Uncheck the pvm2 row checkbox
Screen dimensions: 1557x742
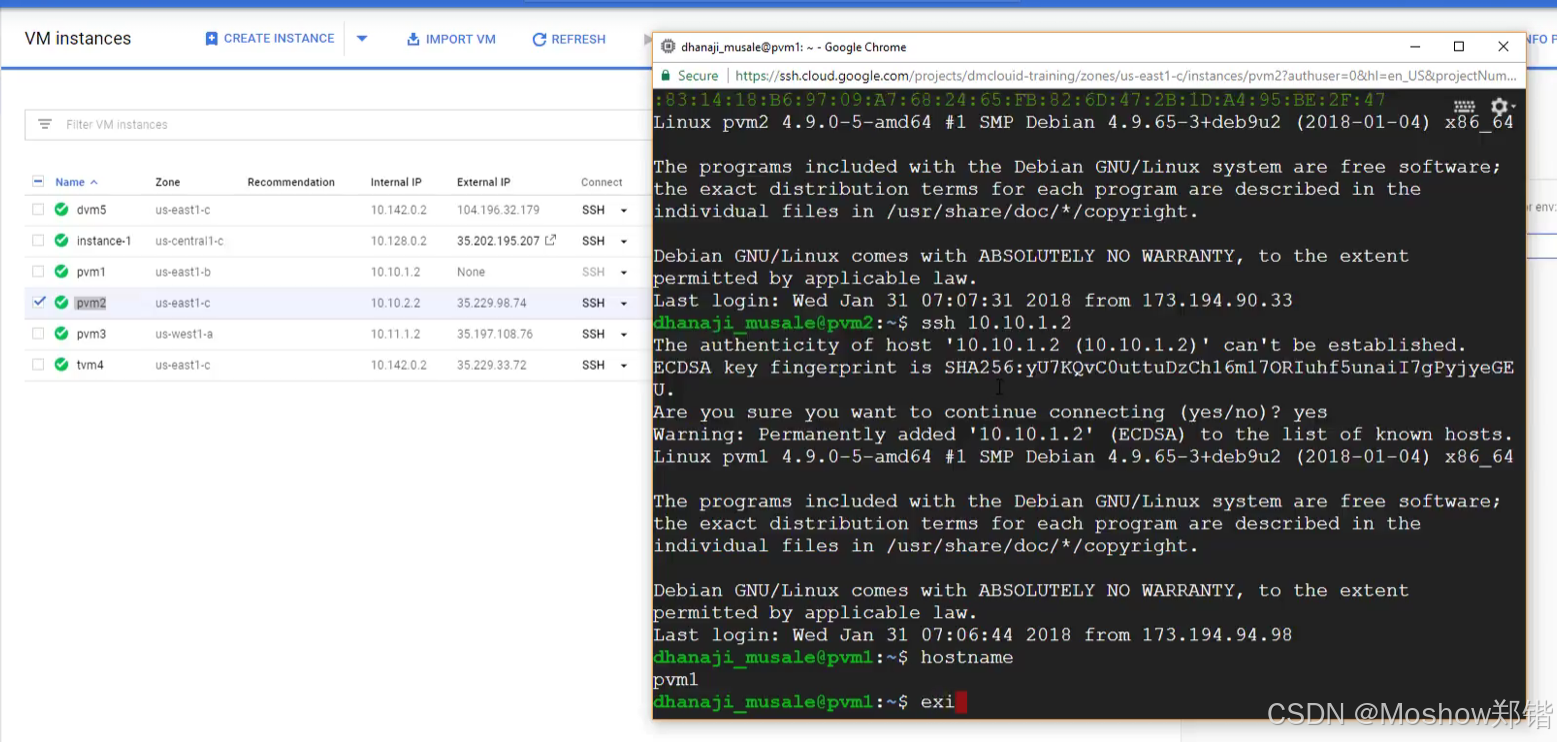click(x=36, y=303)
